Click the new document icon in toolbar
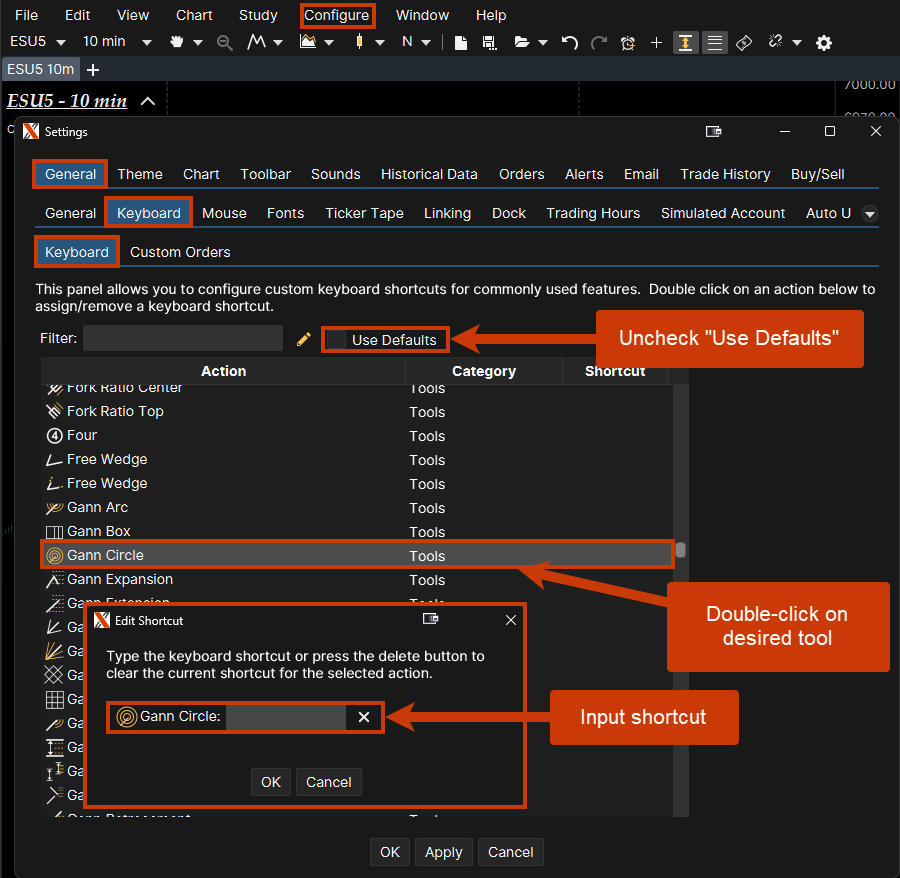The height and width of the screenshot is (878, 900). tap(460, 43)
